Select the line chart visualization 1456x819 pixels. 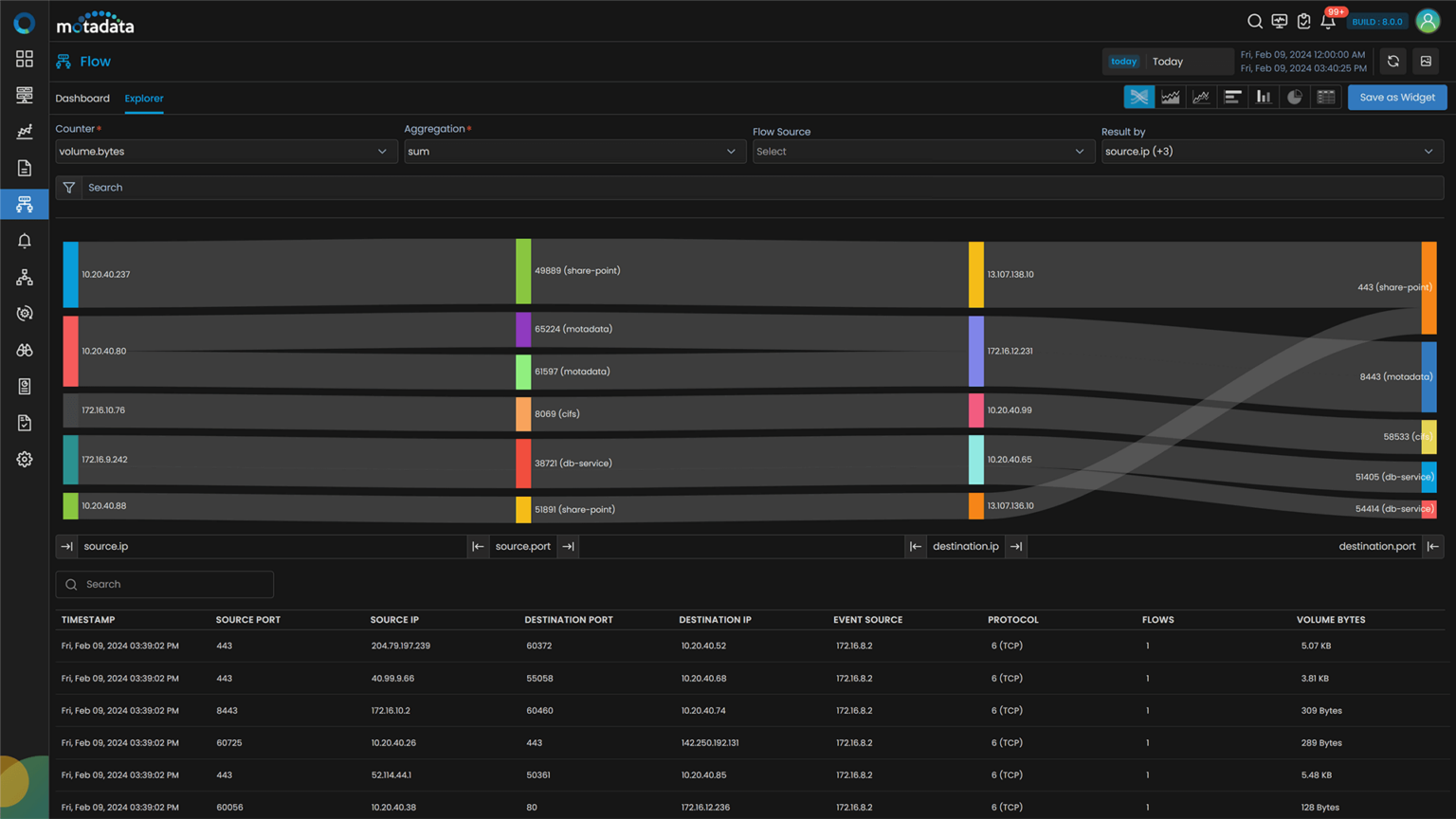coord(1201,96)
